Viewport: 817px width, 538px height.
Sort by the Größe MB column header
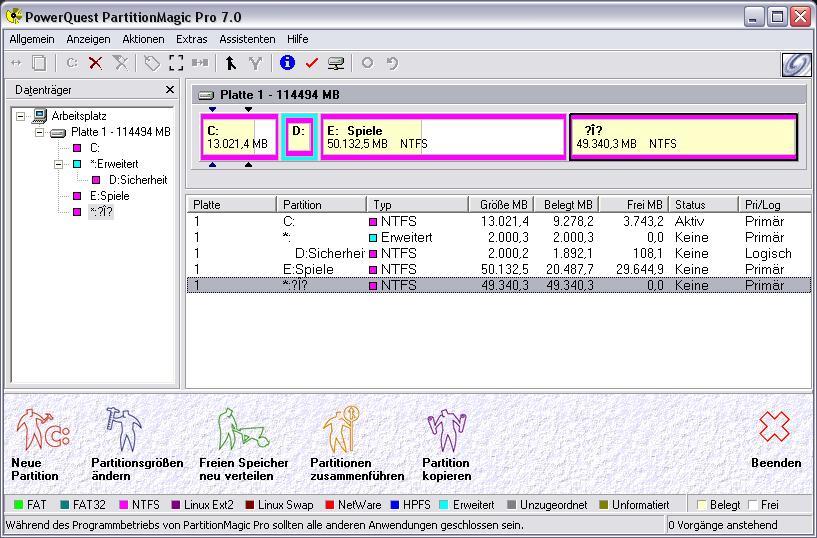(x=500, y=205)
